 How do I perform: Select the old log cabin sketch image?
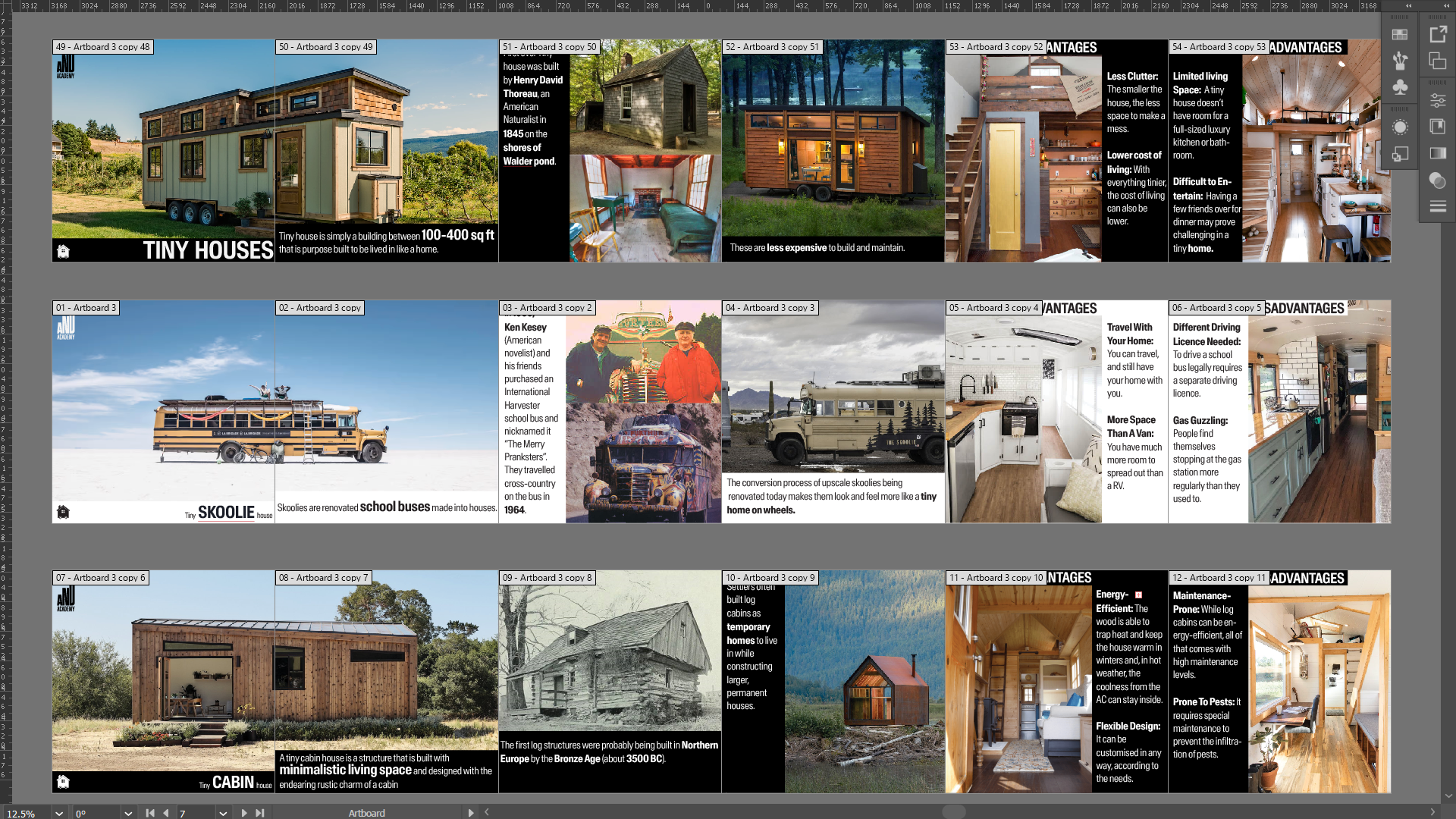click(x=610, y=651)
